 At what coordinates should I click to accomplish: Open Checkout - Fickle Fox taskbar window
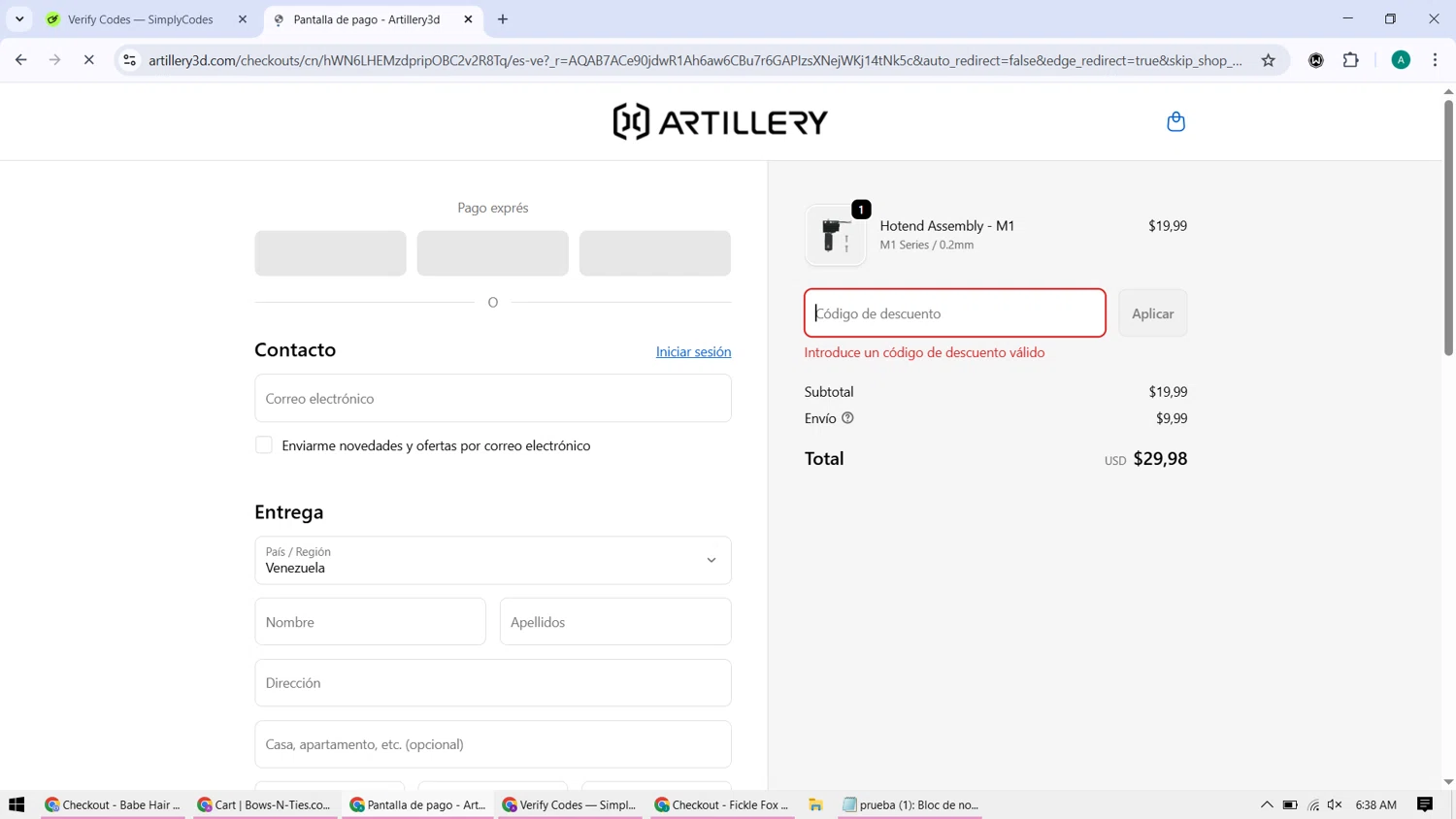coord(723,804)
